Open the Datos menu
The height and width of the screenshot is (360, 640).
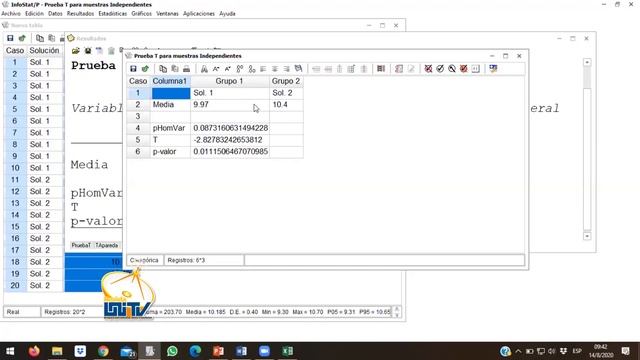(55, 13)
